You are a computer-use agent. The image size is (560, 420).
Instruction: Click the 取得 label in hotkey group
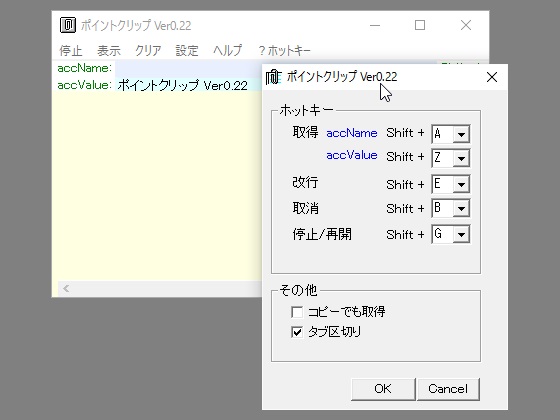(305, 132)
